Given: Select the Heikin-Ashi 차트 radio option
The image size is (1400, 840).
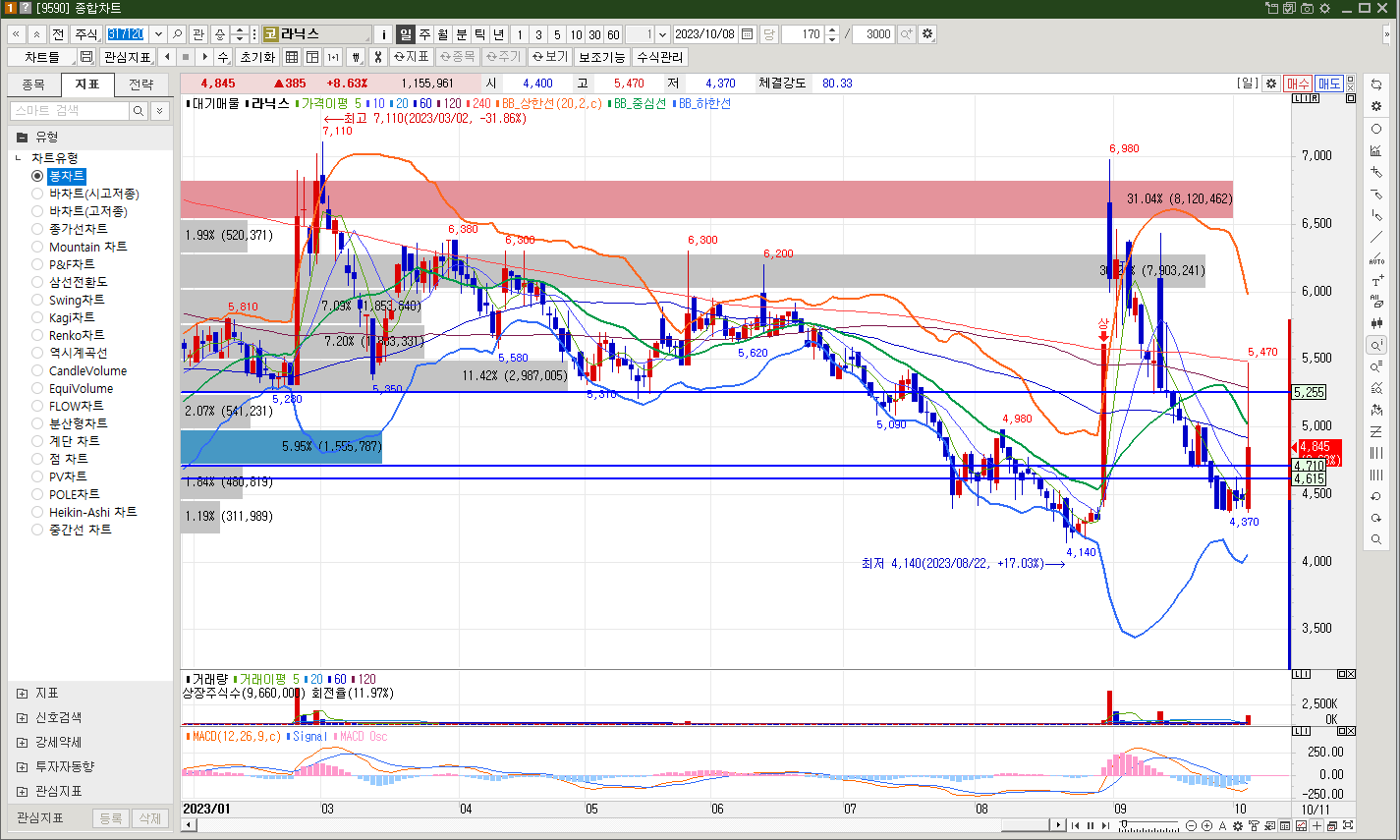Looking at the screenshot, I should pyautogui.click(x=37, y=512).
